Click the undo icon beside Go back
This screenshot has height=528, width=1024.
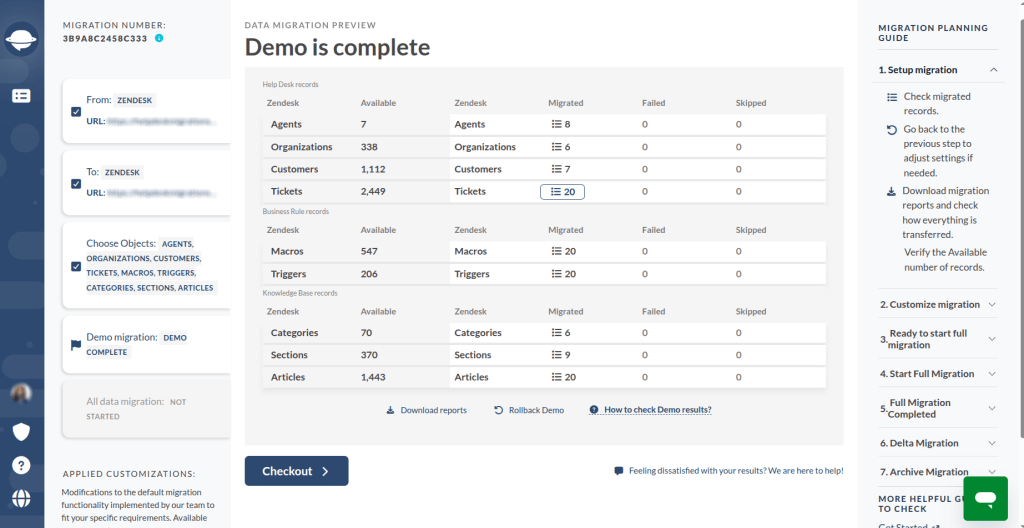pos(892,129)
